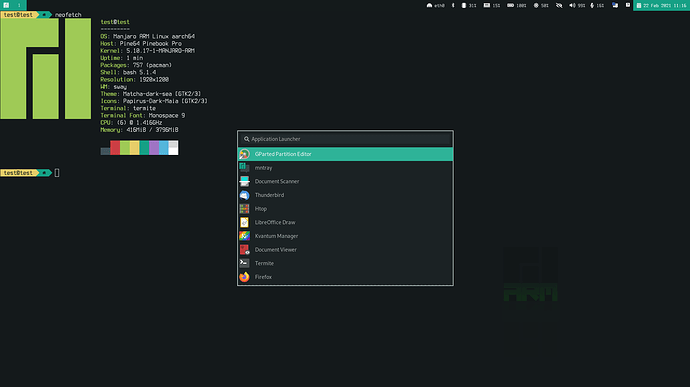Click the white square tray icon before clock
The width and height of the screenshot is (690, 387).
click(x=628, y=5)
